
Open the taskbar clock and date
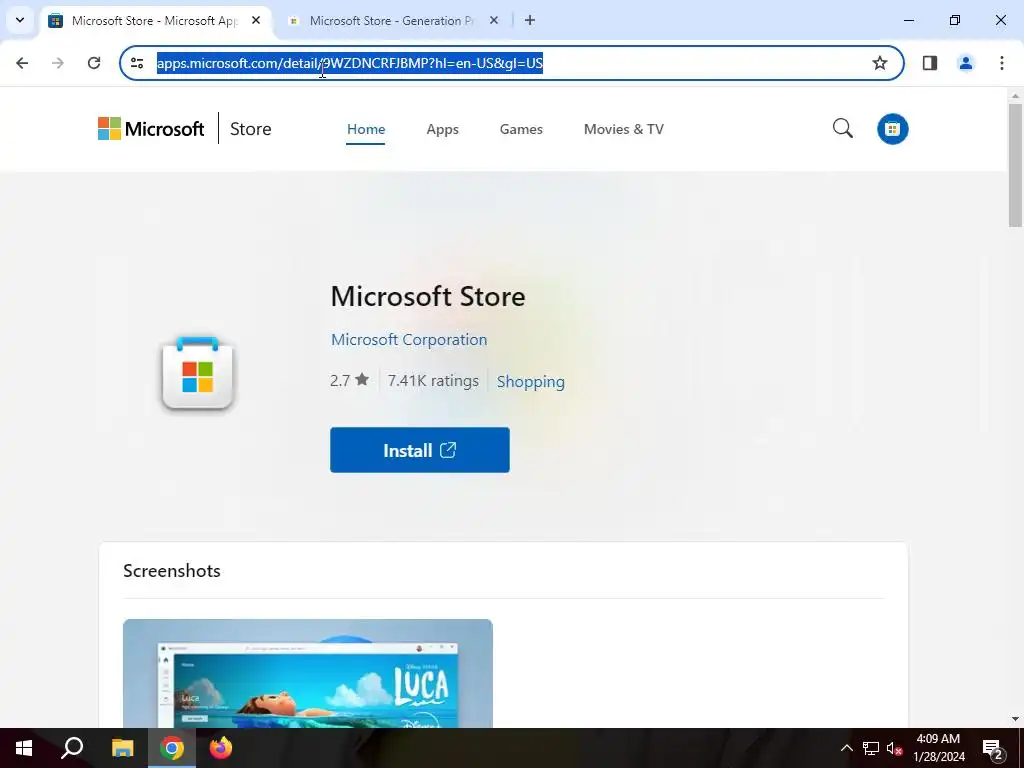click(938, 748)
